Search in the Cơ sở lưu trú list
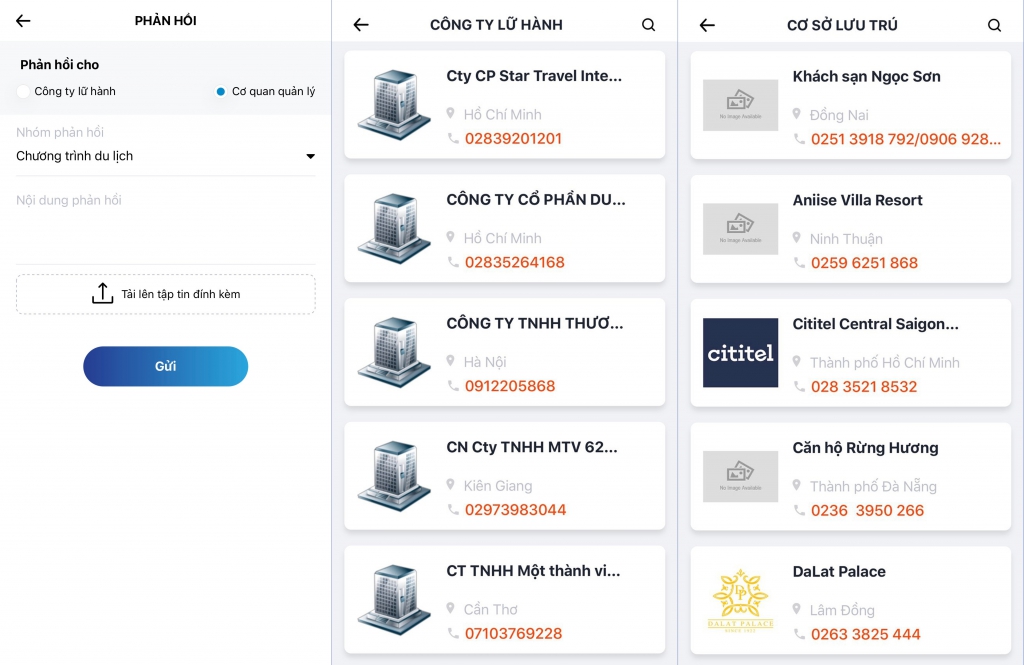Screen dimensions: 1024x665 (x=994, y=25)
